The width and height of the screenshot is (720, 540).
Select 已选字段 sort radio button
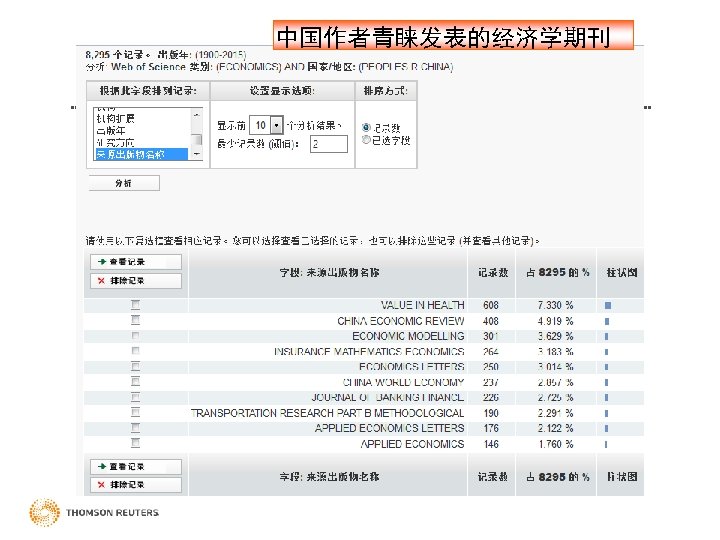tap(366, 140)
